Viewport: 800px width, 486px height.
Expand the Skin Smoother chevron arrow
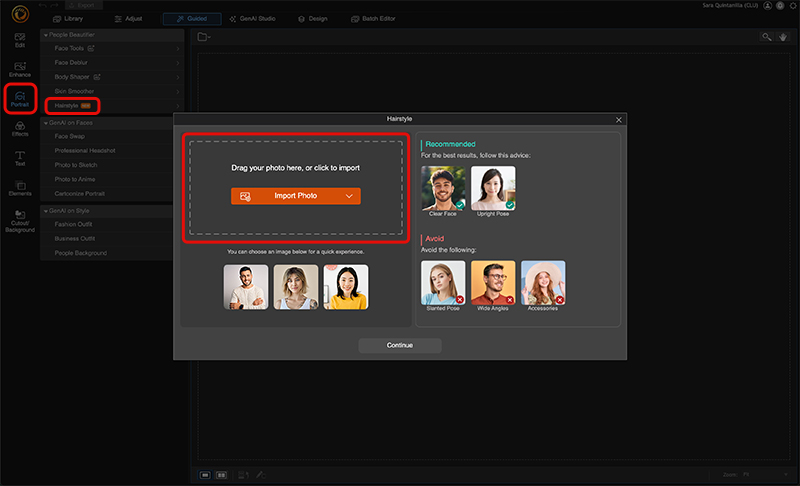(178, 91)
